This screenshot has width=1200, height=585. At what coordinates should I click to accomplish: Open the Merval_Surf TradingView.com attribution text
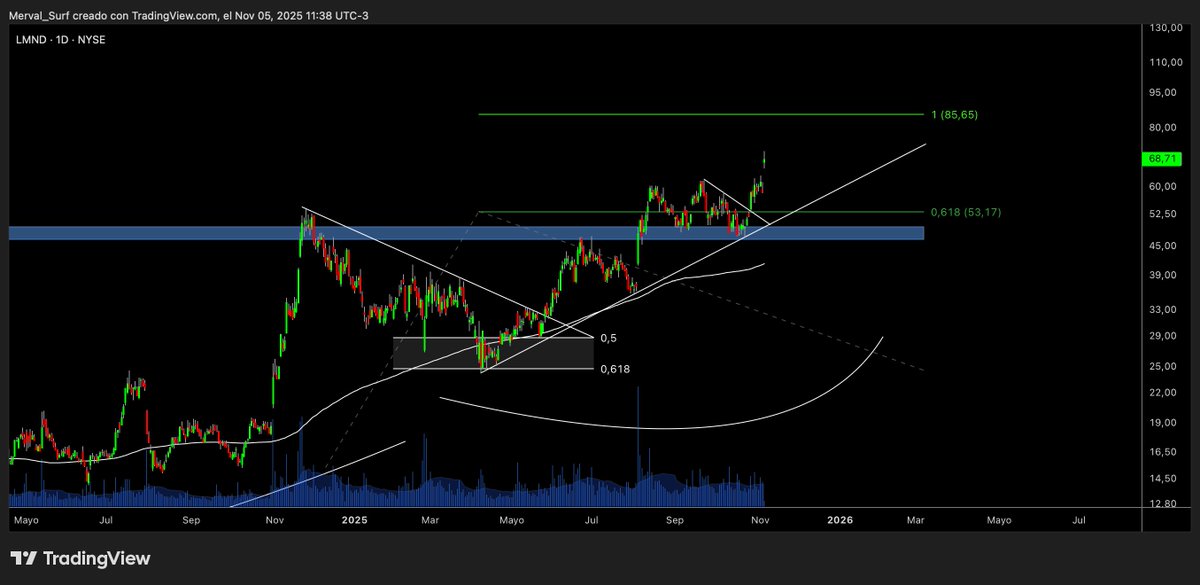pyautogui.click(x=187, y=15)
